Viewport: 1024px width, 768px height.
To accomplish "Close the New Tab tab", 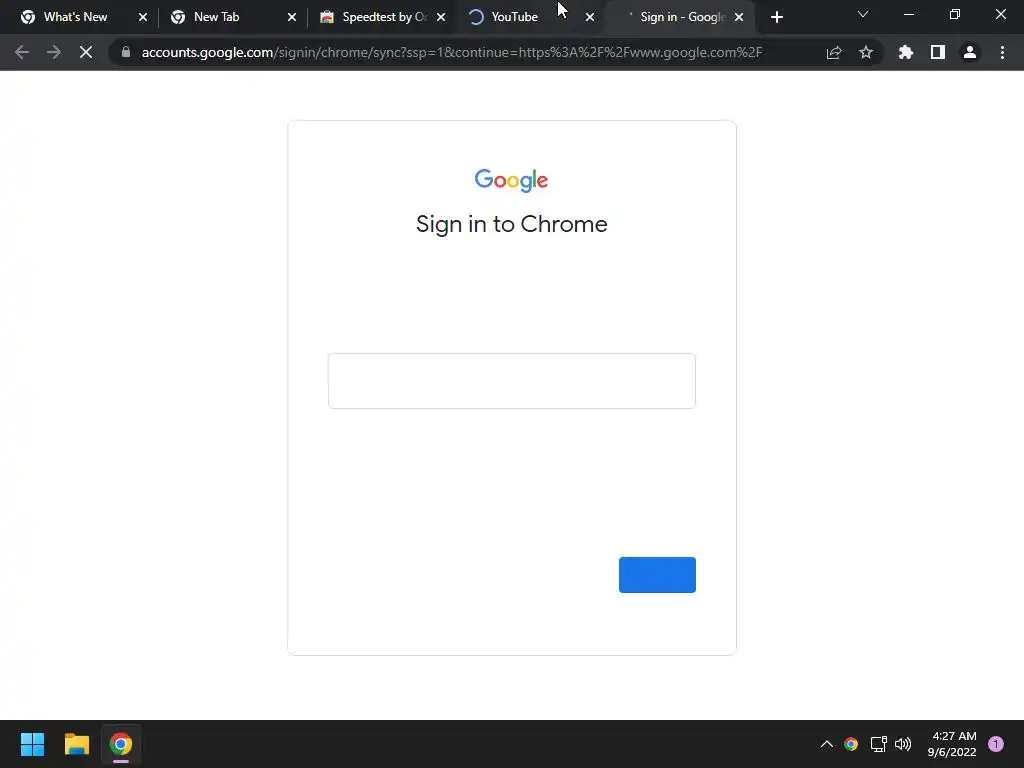I will pos(292,17).
